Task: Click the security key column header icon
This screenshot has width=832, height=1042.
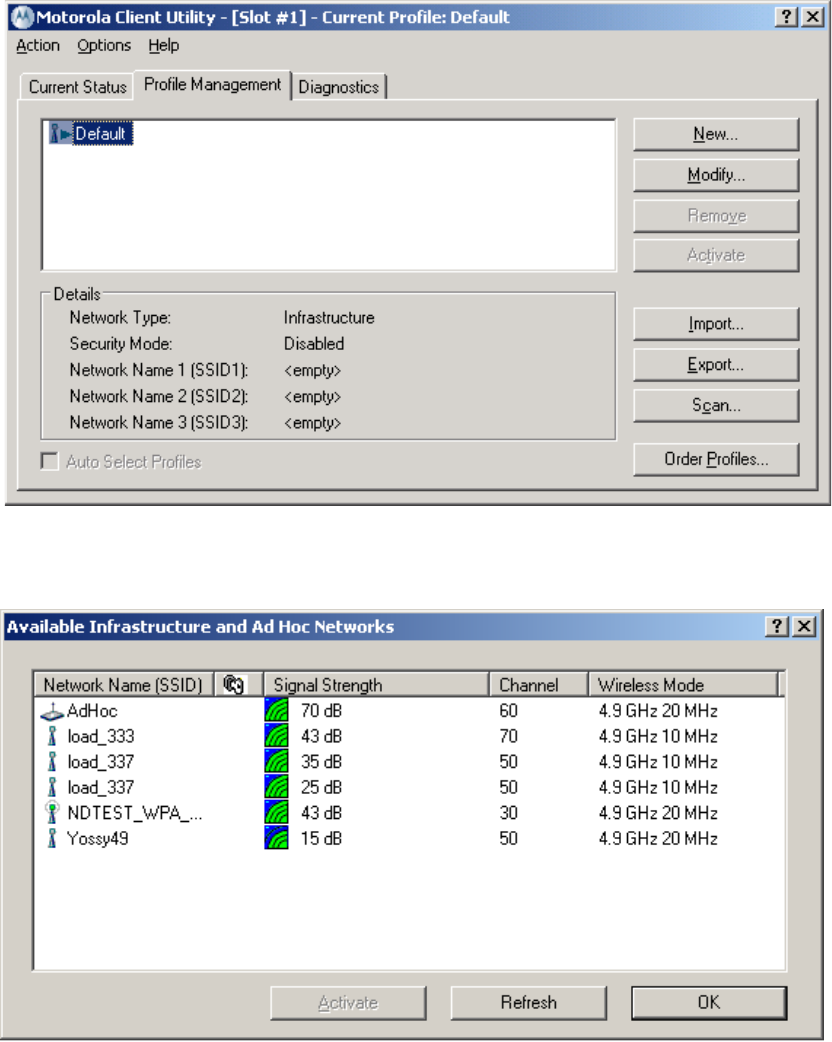Action: [x=233, y=684]
